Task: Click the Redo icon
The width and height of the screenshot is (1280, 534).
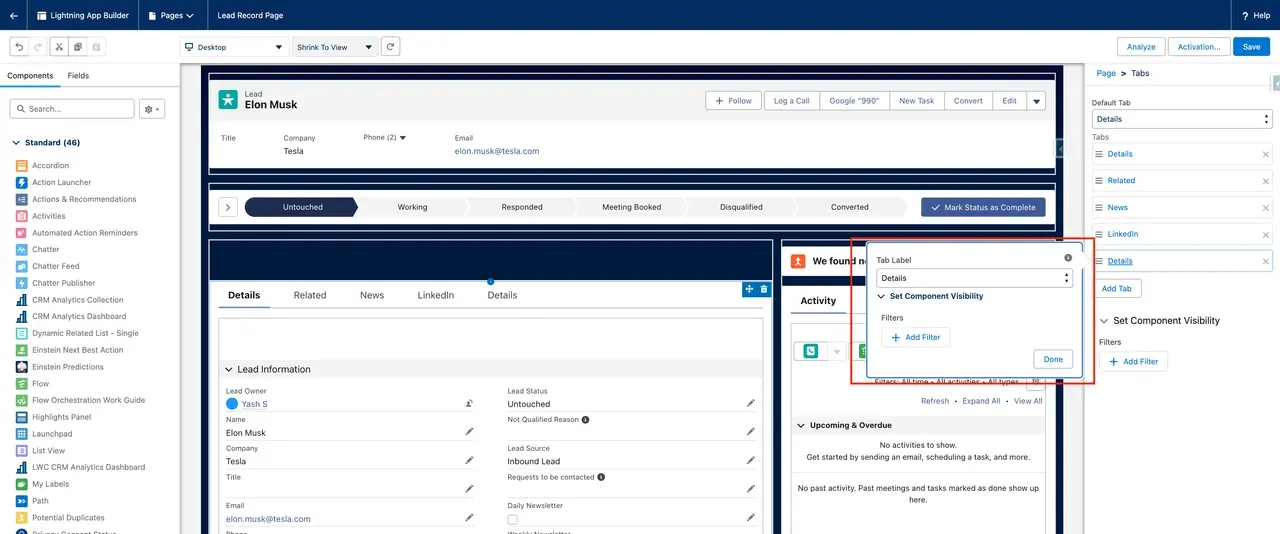Action: pos(38,47)
